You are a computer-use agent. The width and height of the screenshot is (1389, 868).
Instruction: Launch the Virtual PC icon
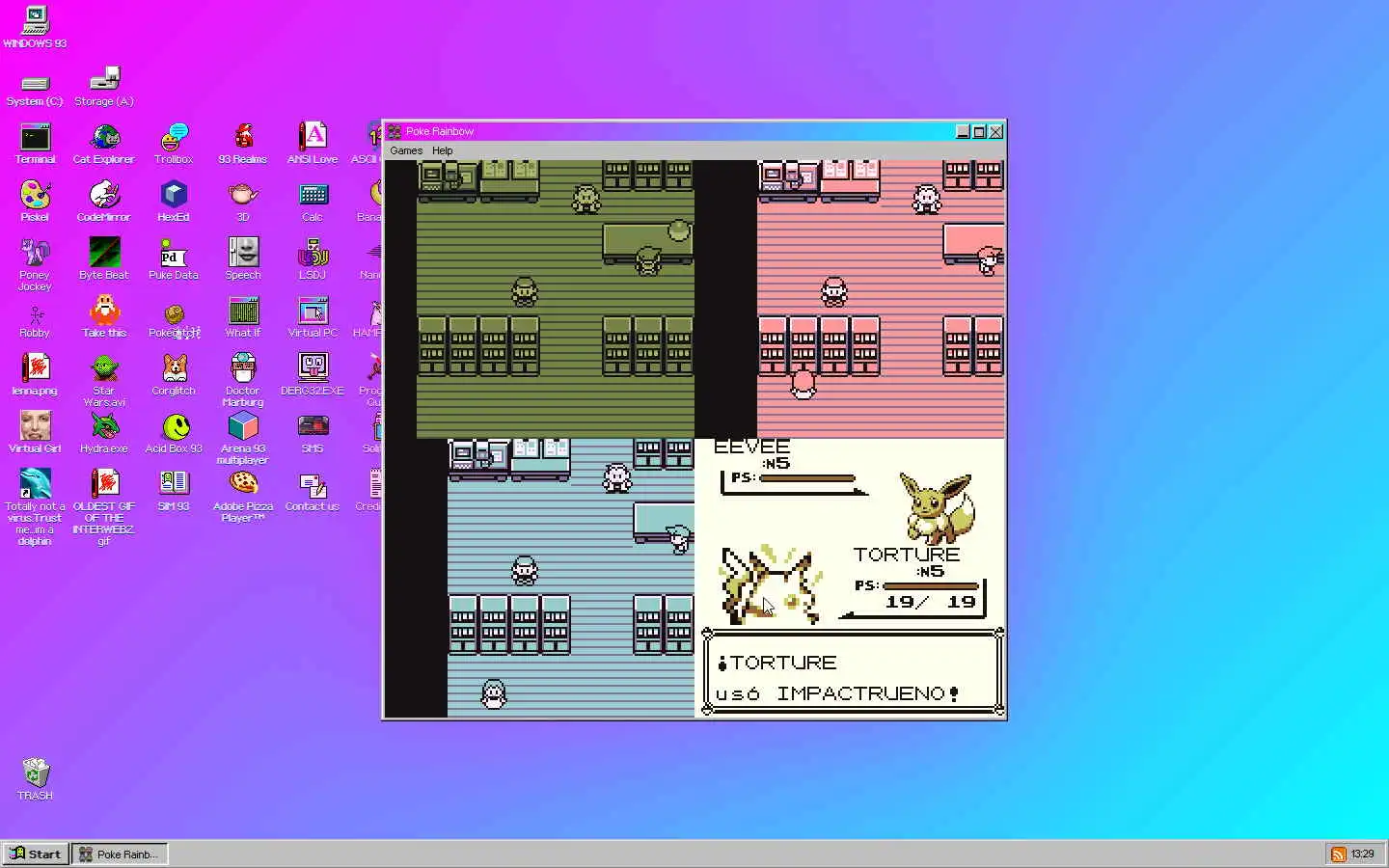tap(313, 318)
